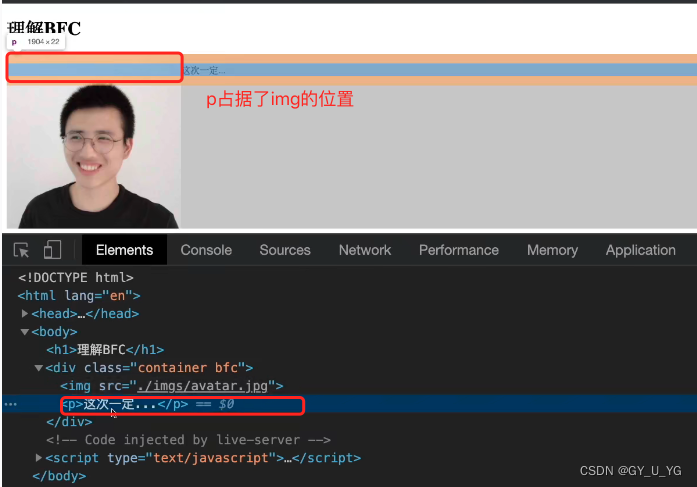This screenshot has width=697, height=487.
Task: Select the live-server comment row
Action: pos(188,440)
